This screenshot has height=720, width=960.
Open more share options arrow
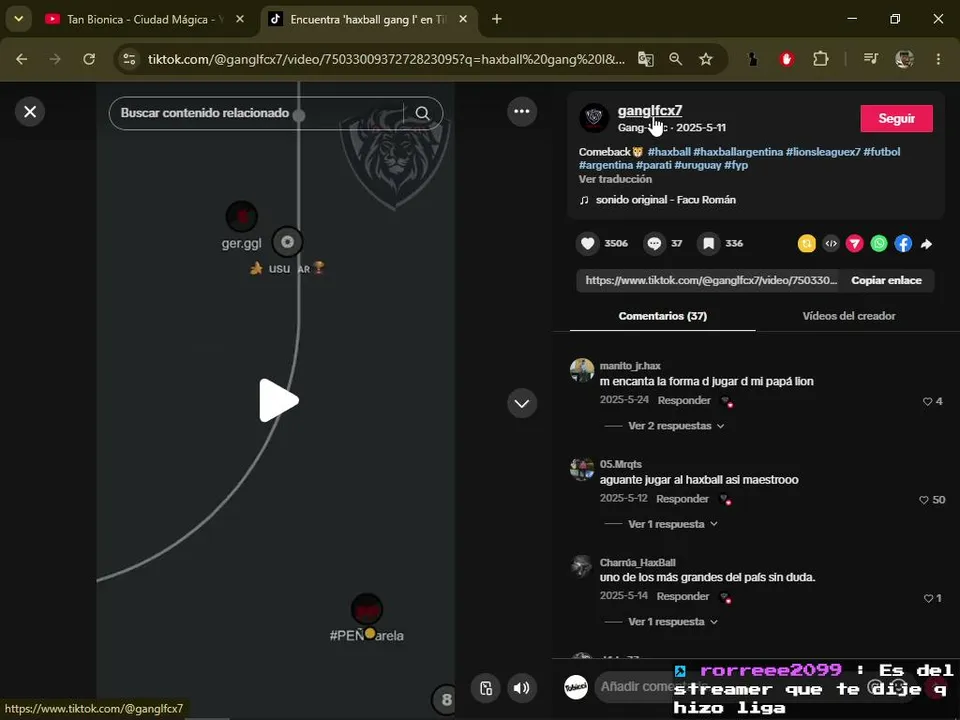(927, 244)
